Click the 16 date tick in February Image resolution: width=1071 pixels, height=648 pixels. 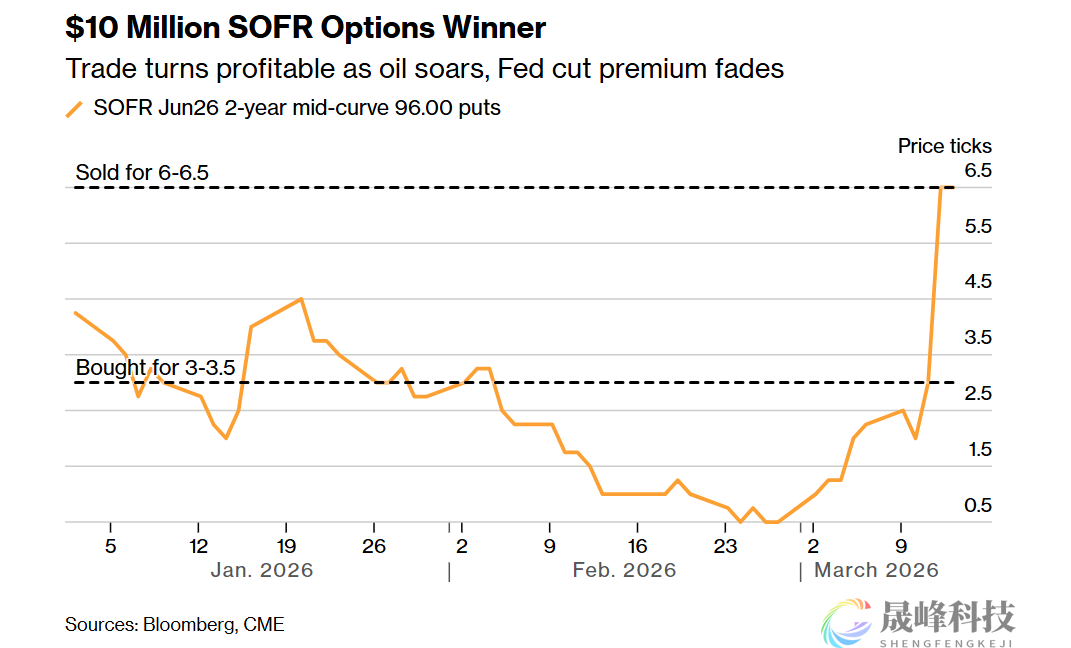(x=637, y=546)
